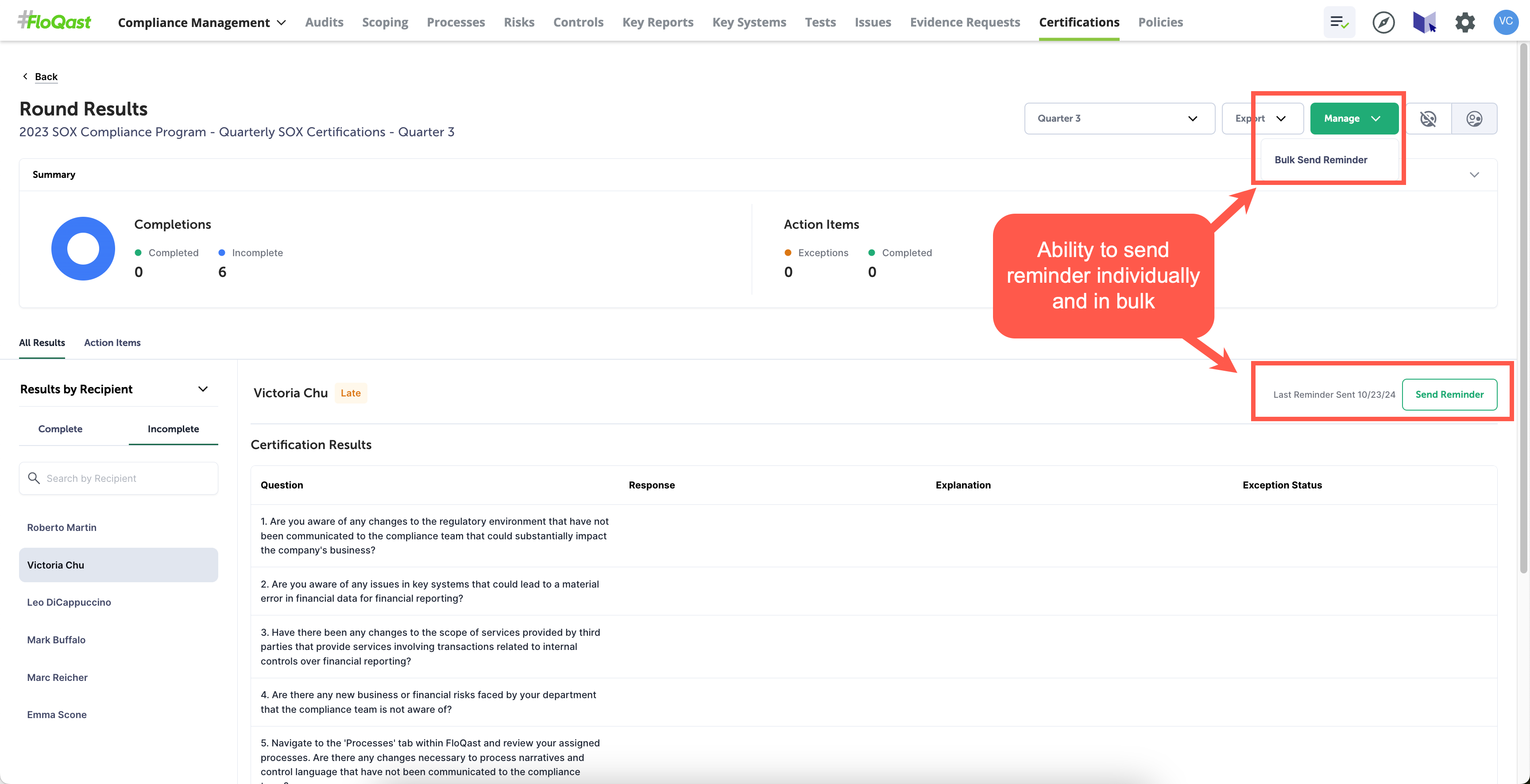Viewport: 1530px width, 784px height.
Task: Go to the Processes tab
Action: coord(456,22)
